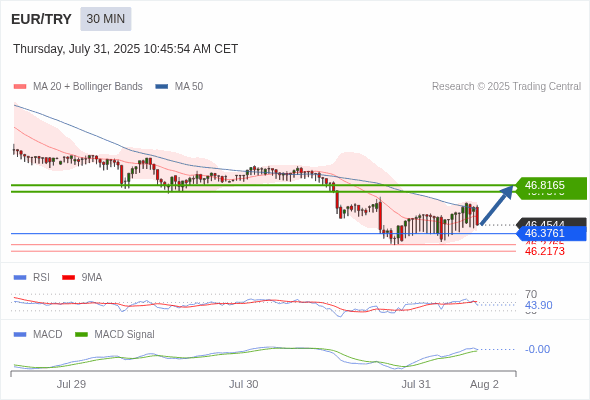The width and height of the screenshot is (590, 400).
Task: Click the MA 20 + Bollinger Bands pink swatch
Action: pyautogui.click(x=20, y=87)
